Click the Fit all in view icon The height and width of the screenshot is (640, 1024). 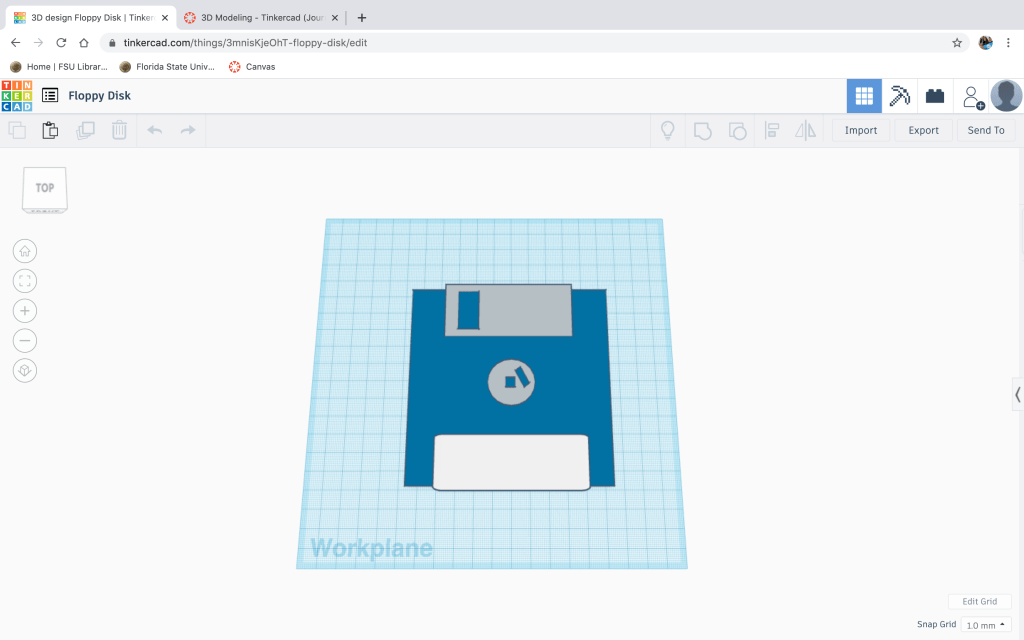click(25, 281)
